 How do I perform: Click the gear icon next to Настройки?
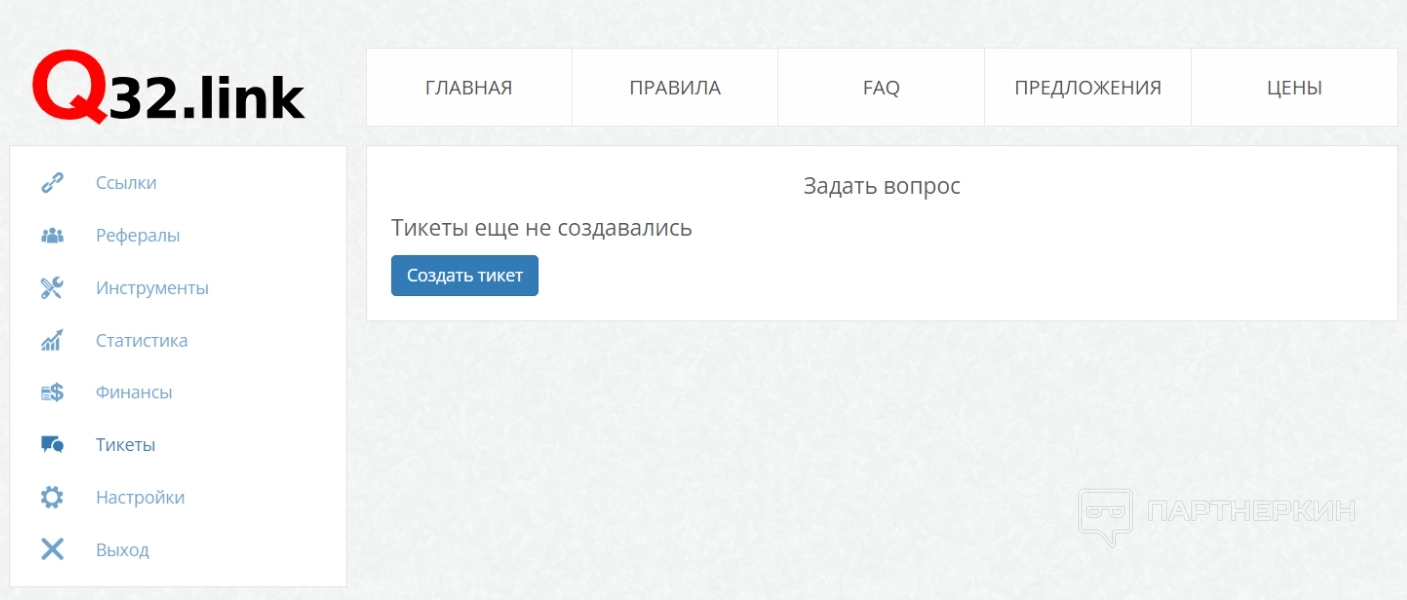(x=52, y=497)
